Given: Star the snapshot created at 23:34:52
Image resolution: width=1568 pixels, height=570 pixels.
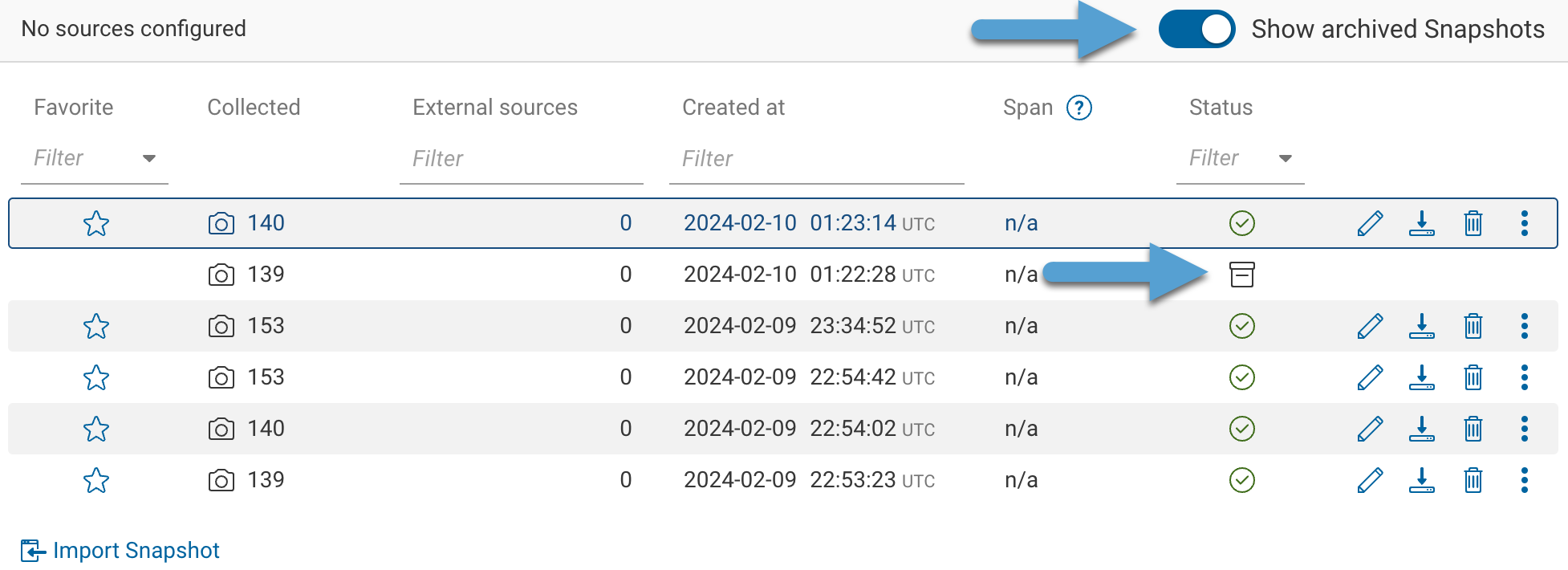Looking at the screenshot, I should (x=96, y=326).
